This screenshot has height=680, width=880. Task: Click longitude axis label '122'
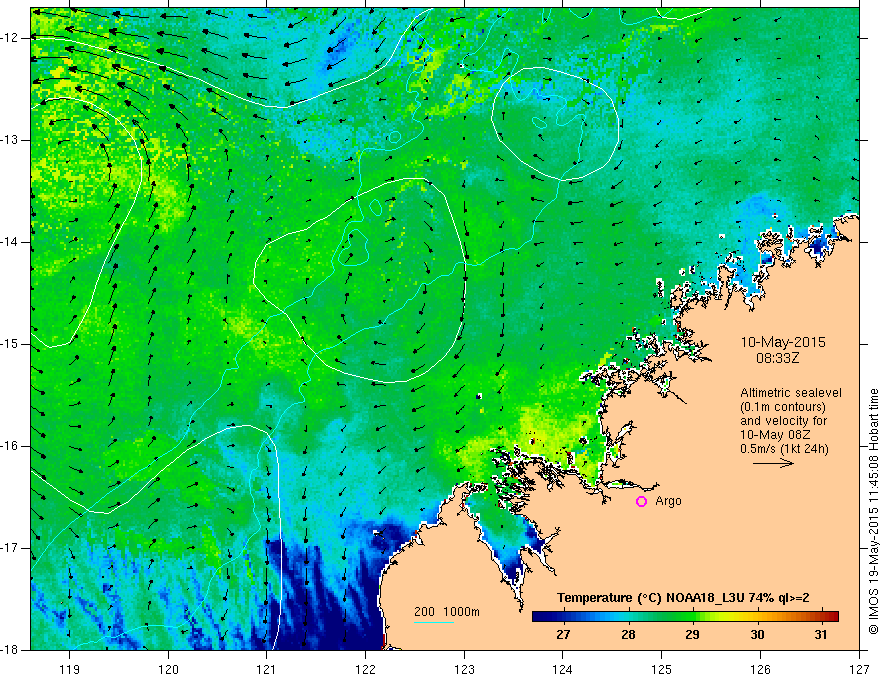tap(365, 669)
